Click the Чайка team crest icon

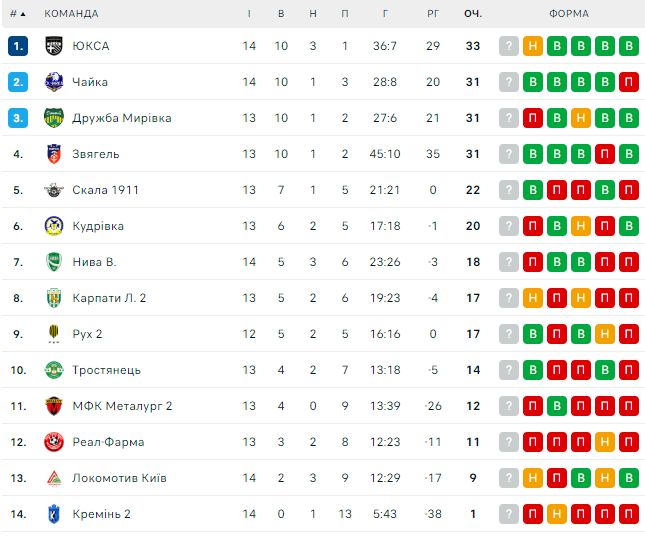(54, 82)
